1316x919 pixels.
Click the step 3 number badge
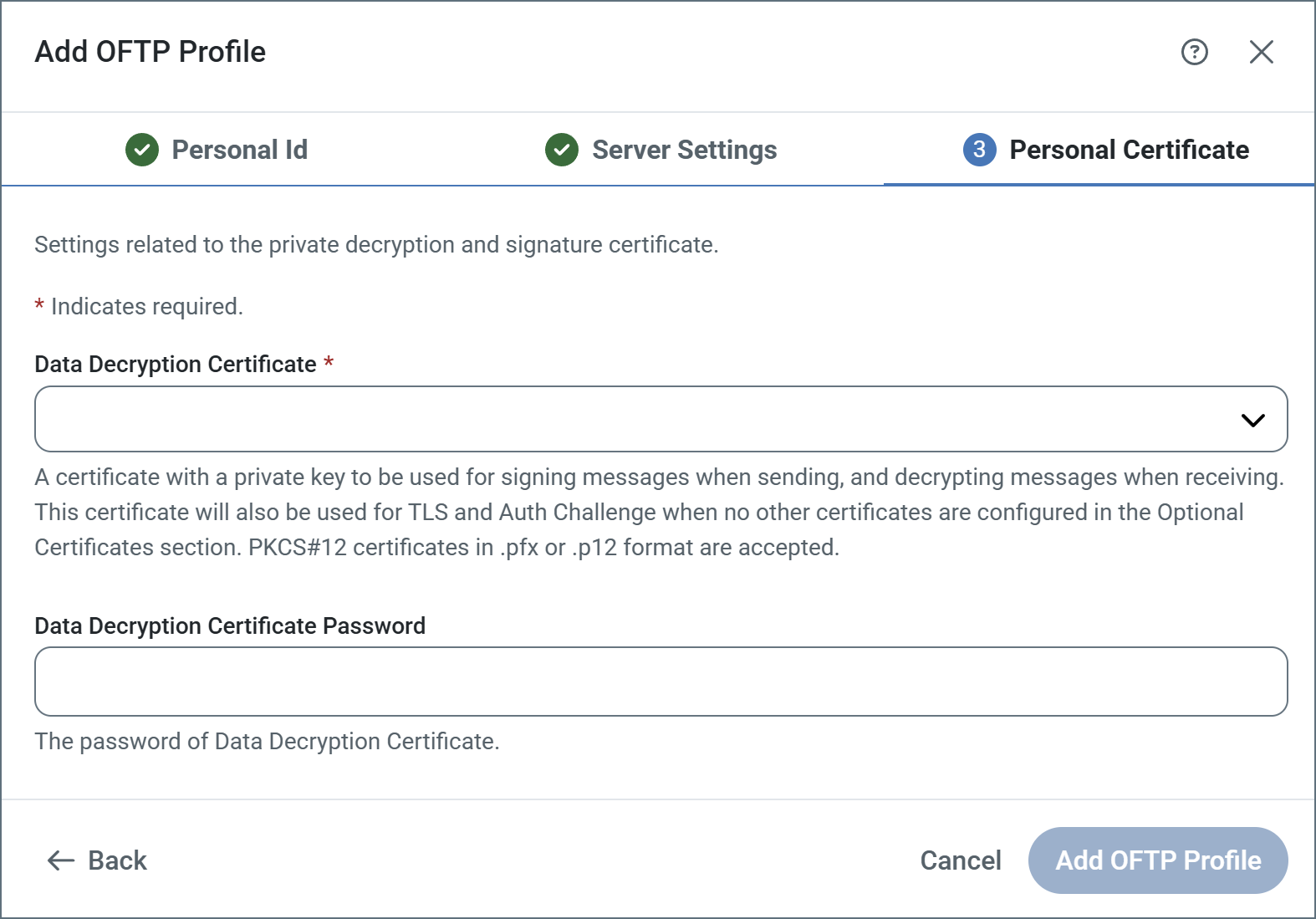(x=979, y=150)
